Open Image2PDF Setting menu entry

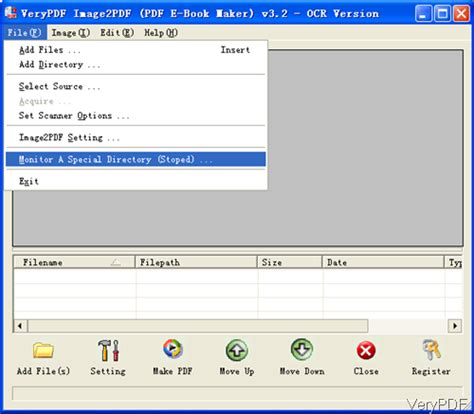pyautogui.click(x=136, y=138)
